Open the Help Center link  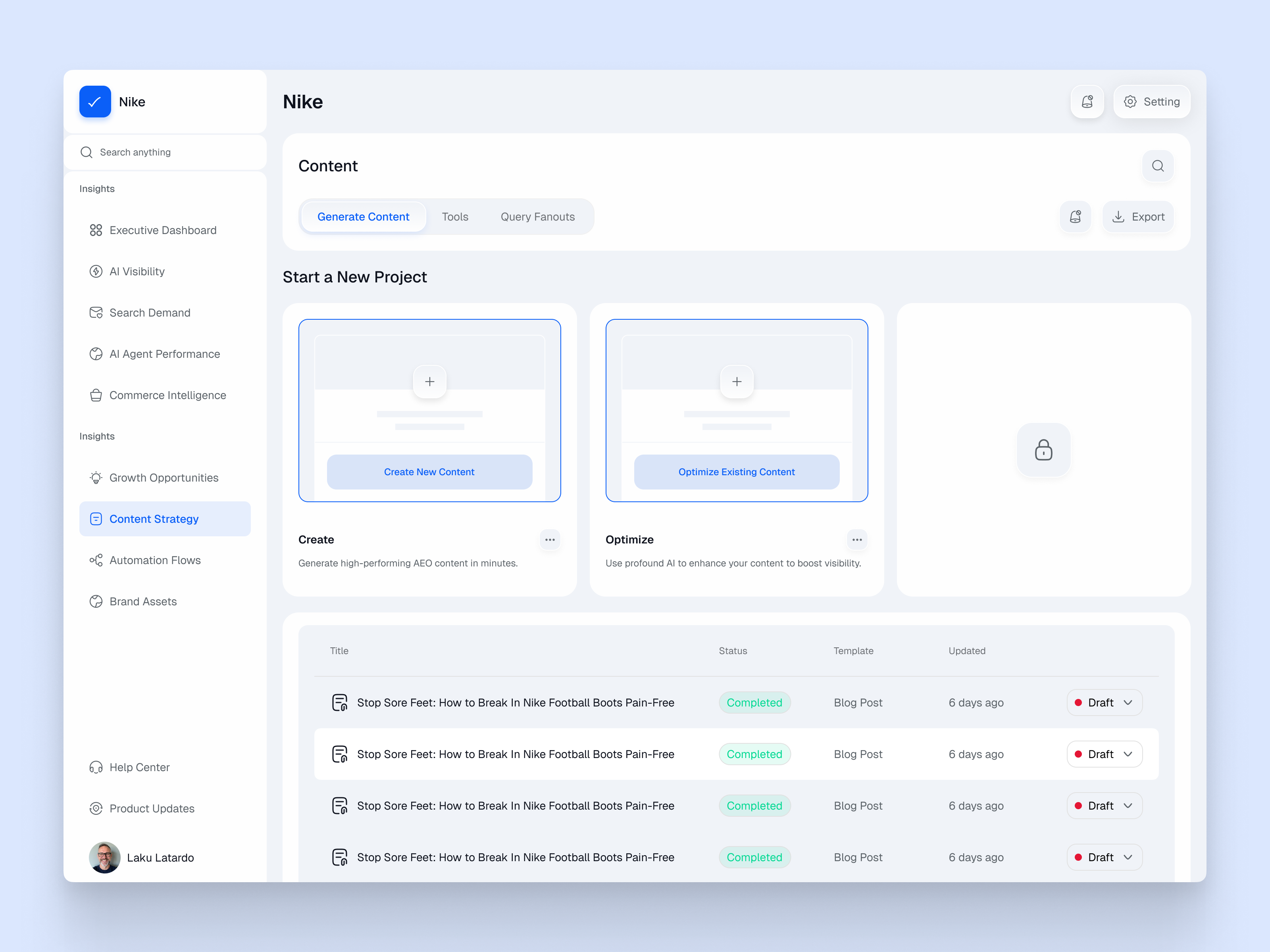[165, 767]
